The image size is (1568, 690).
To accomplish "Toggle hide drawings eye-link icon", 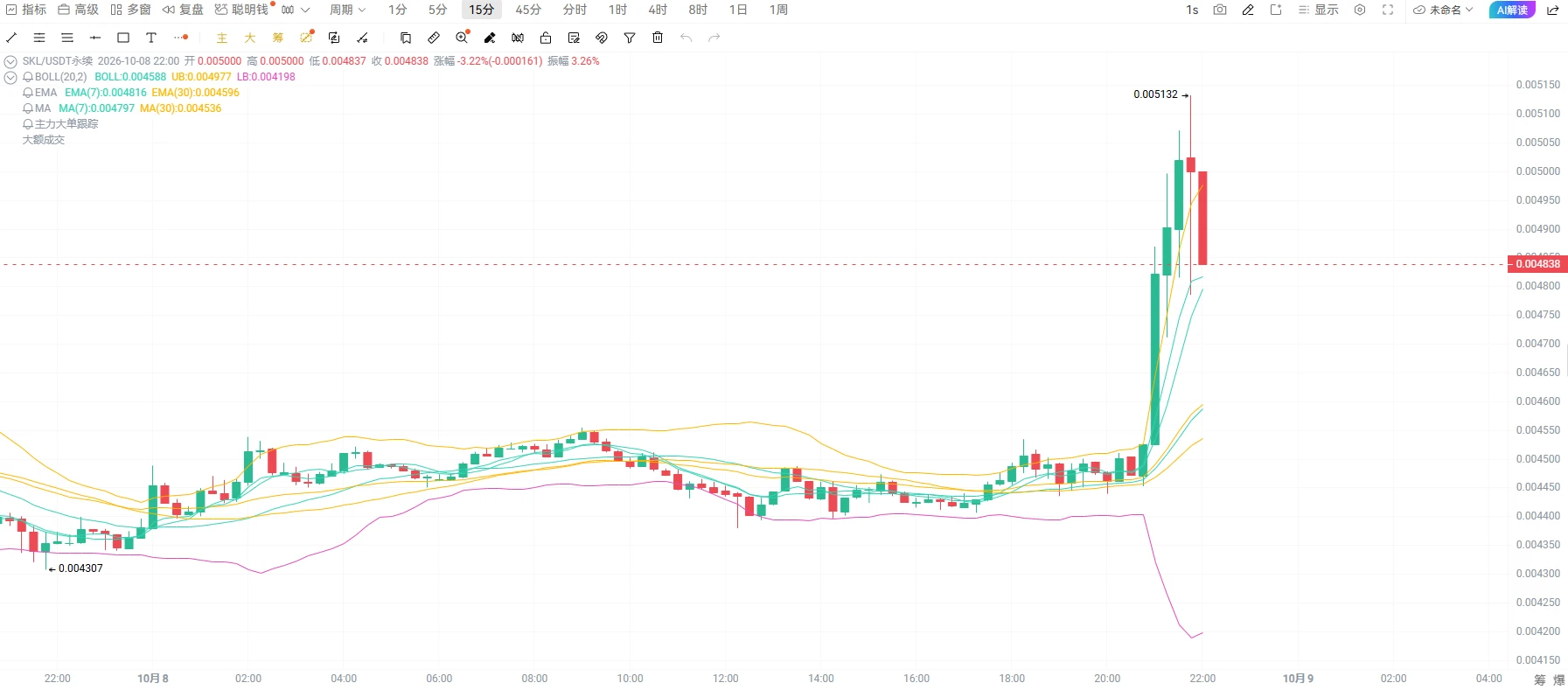I will (602, 38).
